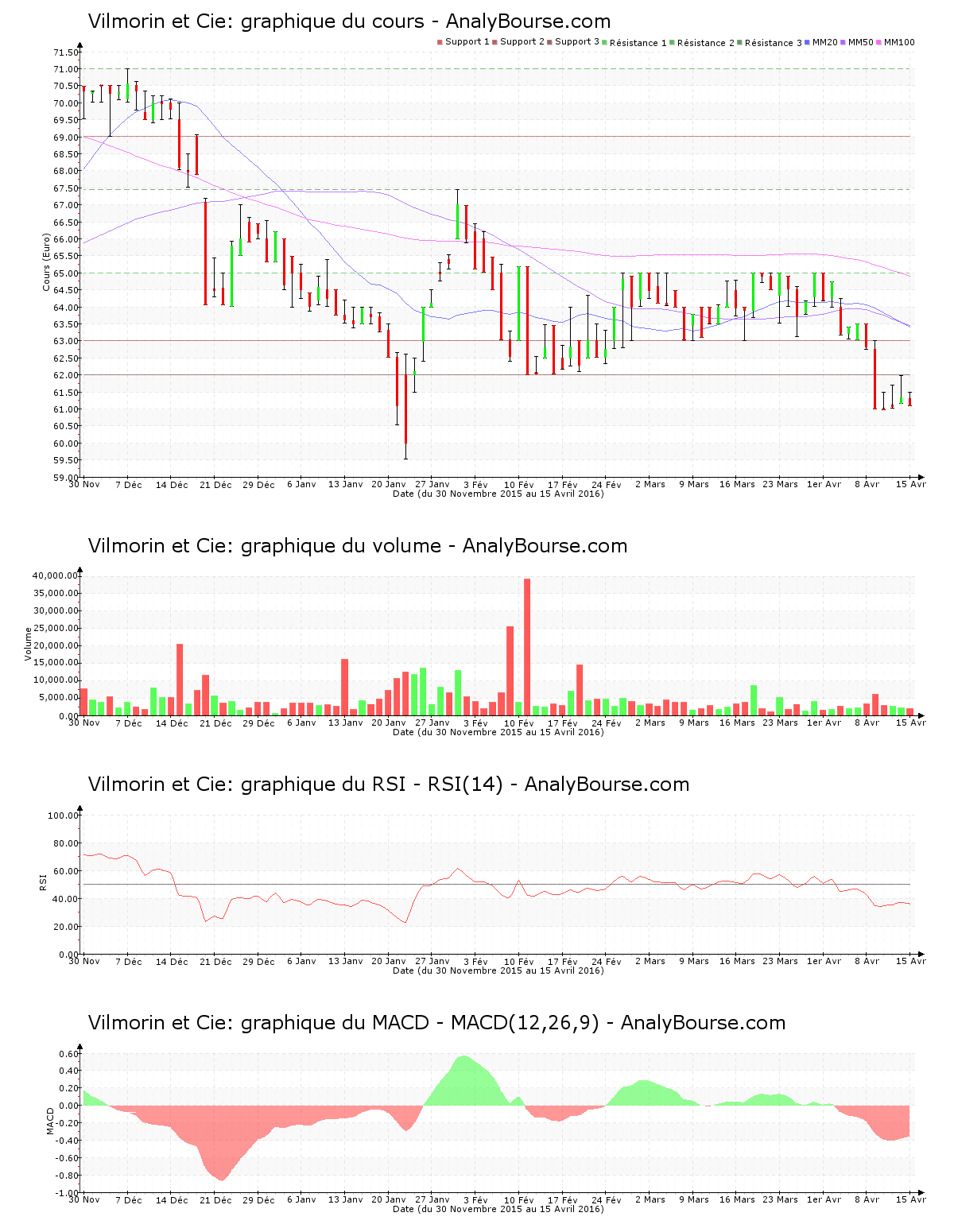Click the MM100 pink legend swatch
954x1232 pixels.
[879, 42]
